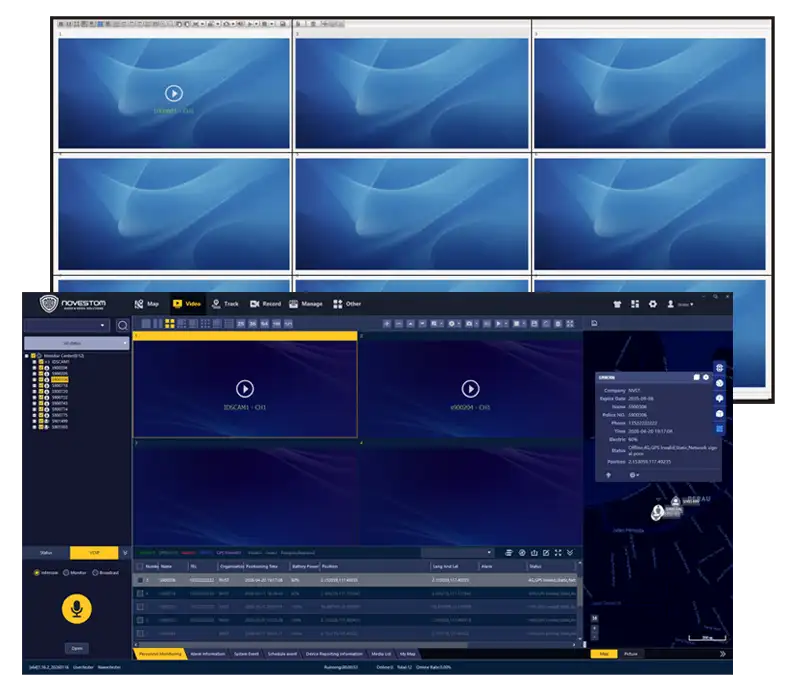The image size is (800, 700).
Task: Open the dropdown above the personnel table
Action: click(457, 553)
